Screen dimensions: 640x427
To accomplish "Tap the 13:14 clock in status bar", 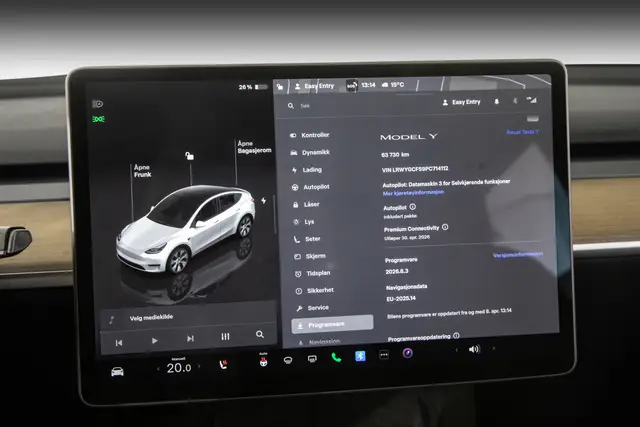I will click(x=368, y=85).
